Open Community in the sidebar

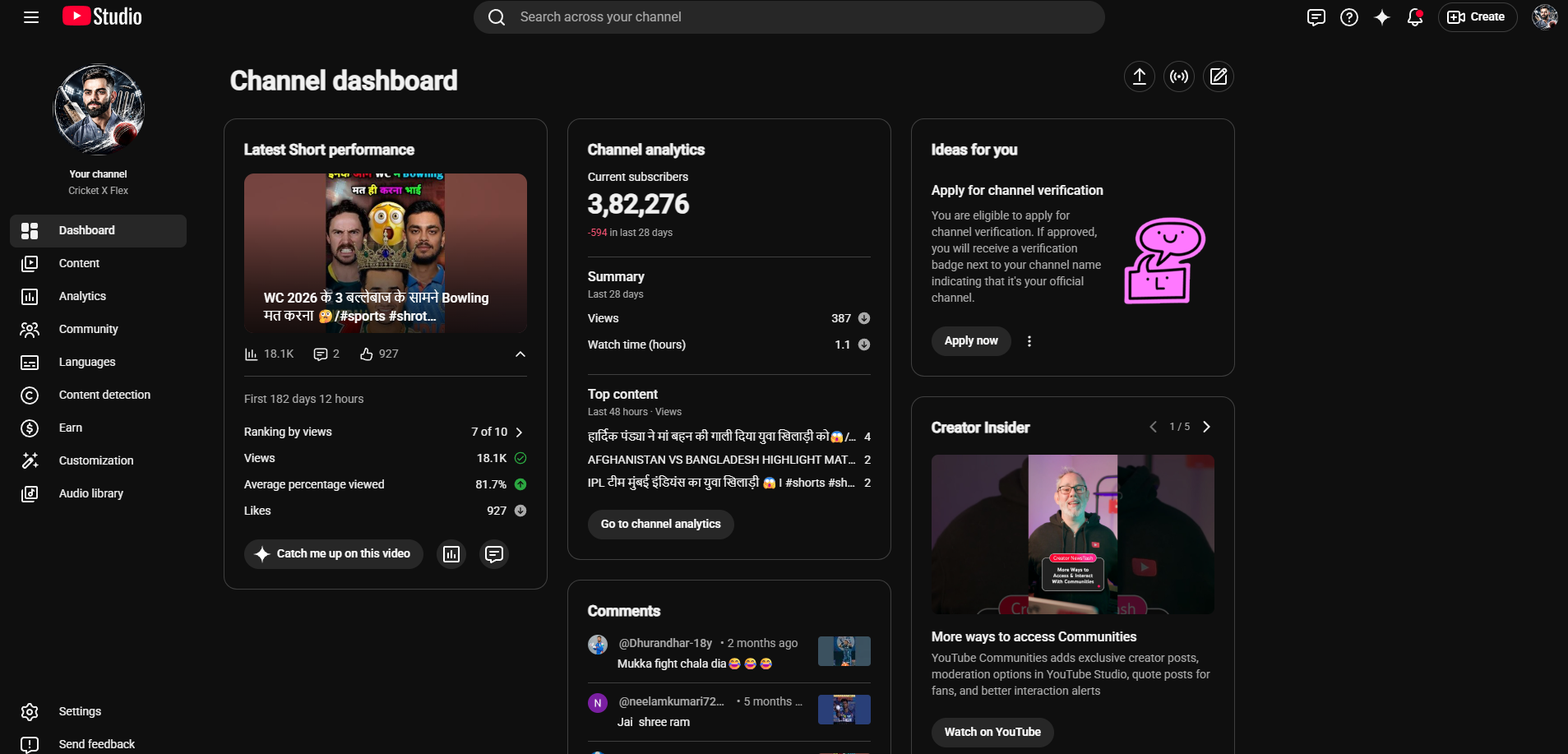(99, 330)
